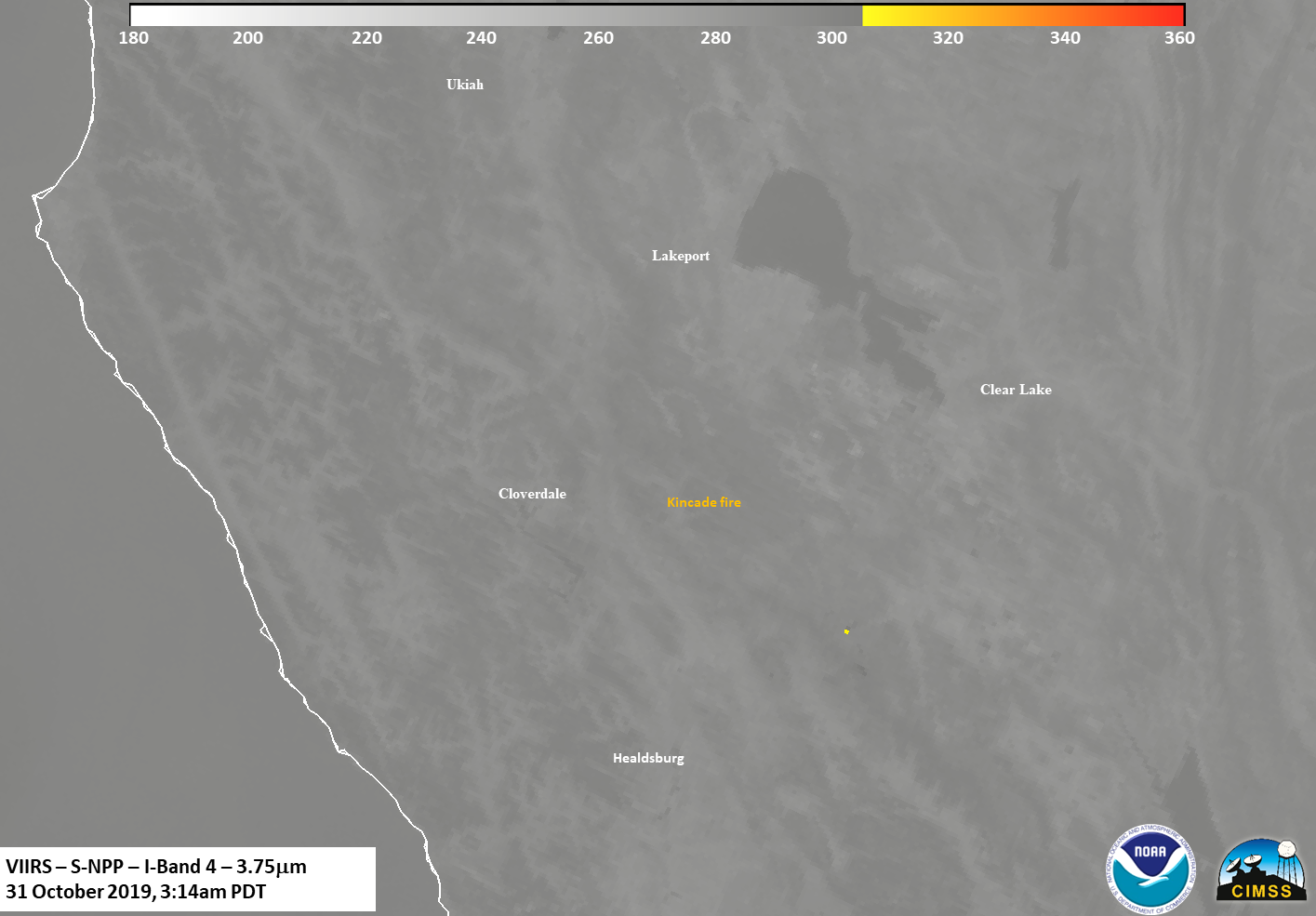Click the 'VIIRS – S-NPP – I-Band 4' caption line
1316x916 pixels.
156,867
